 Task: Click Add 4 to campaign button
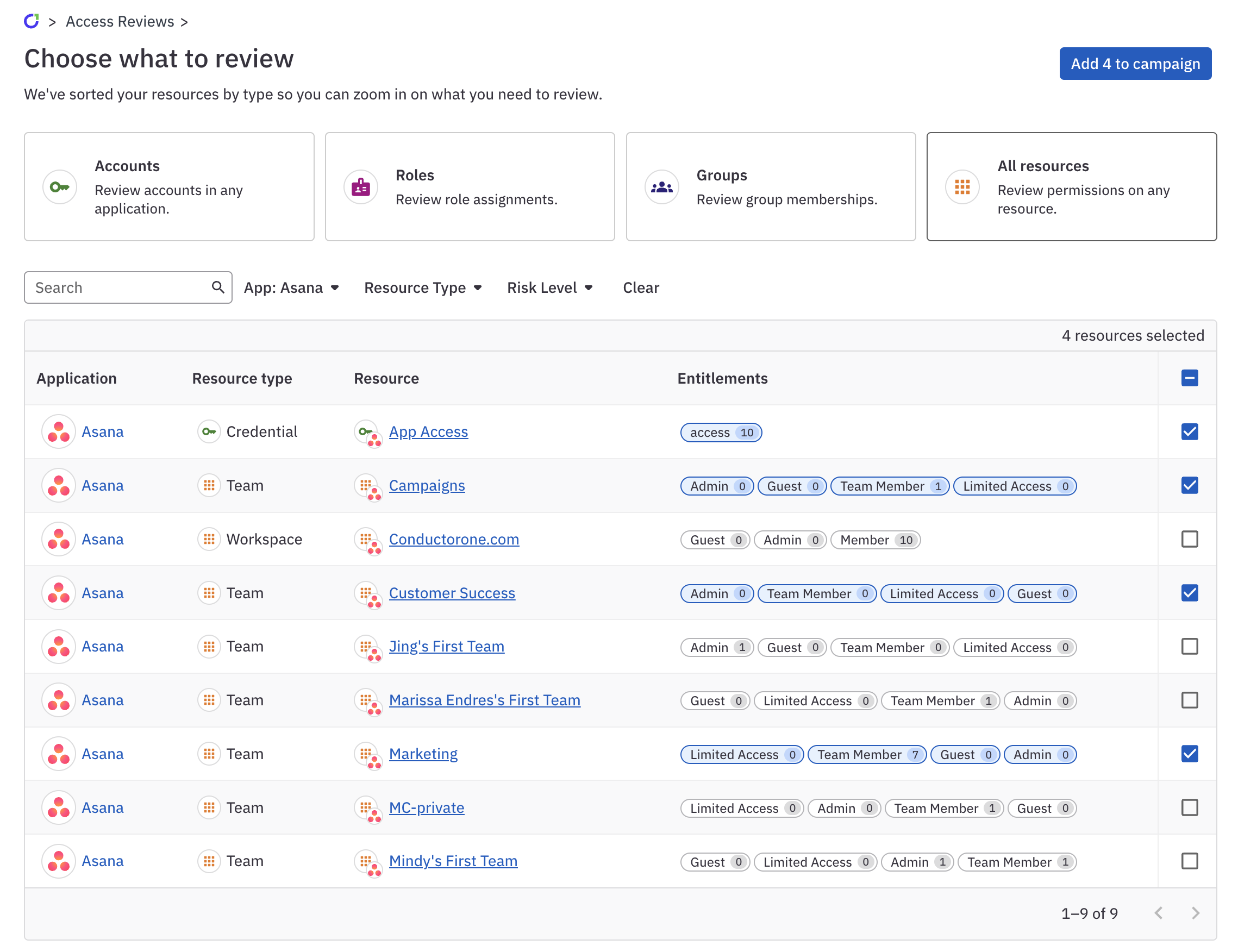(1135, 64)
